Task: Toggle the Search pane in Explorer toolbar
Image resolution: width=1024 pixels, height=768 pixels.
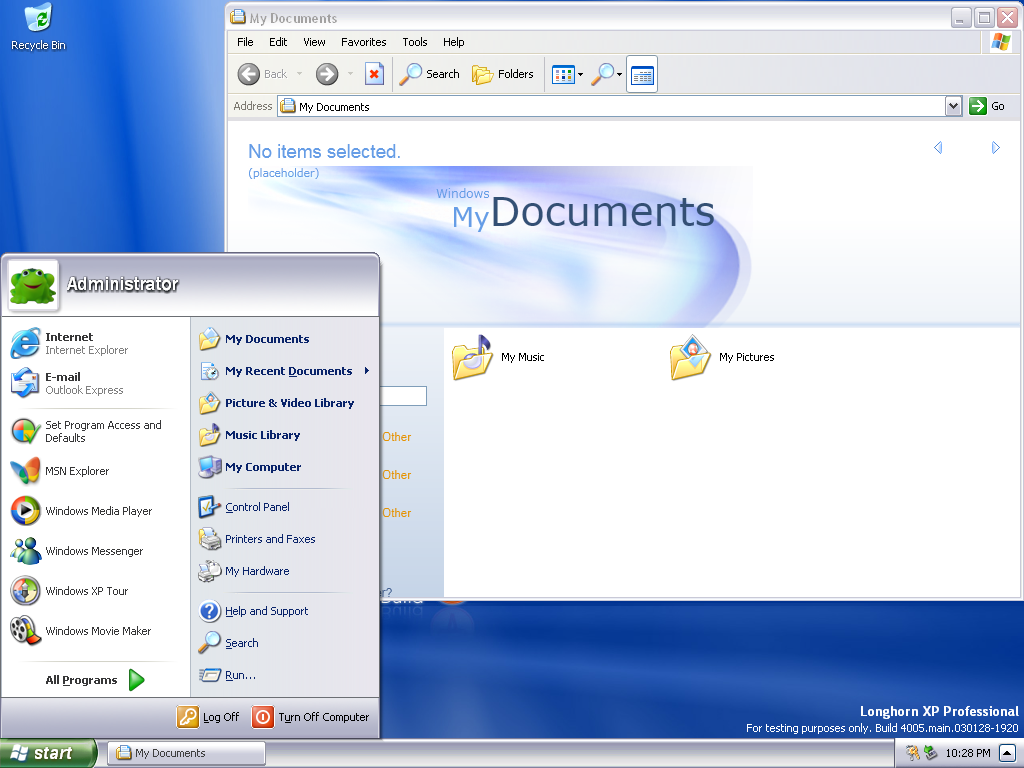Action: (x=429, y=74)
